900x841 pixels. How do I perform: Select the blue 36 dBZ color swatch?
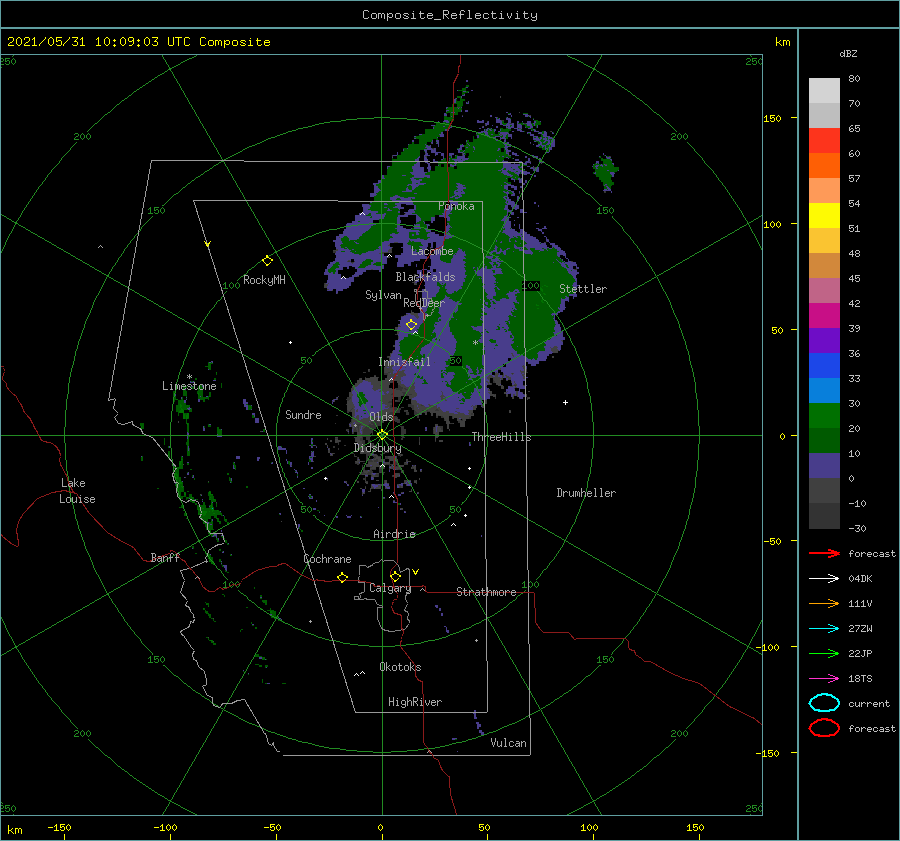824,366
